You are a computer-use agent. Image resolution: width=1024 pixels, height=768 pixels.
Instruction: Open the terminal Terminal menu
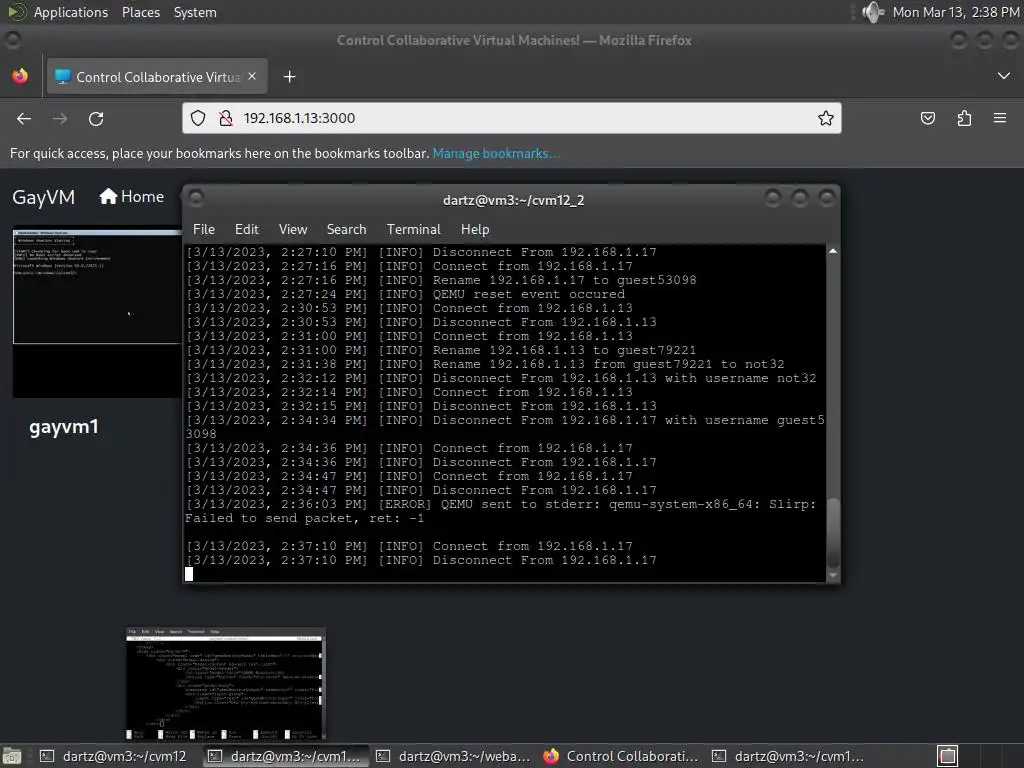coord(413,229)
